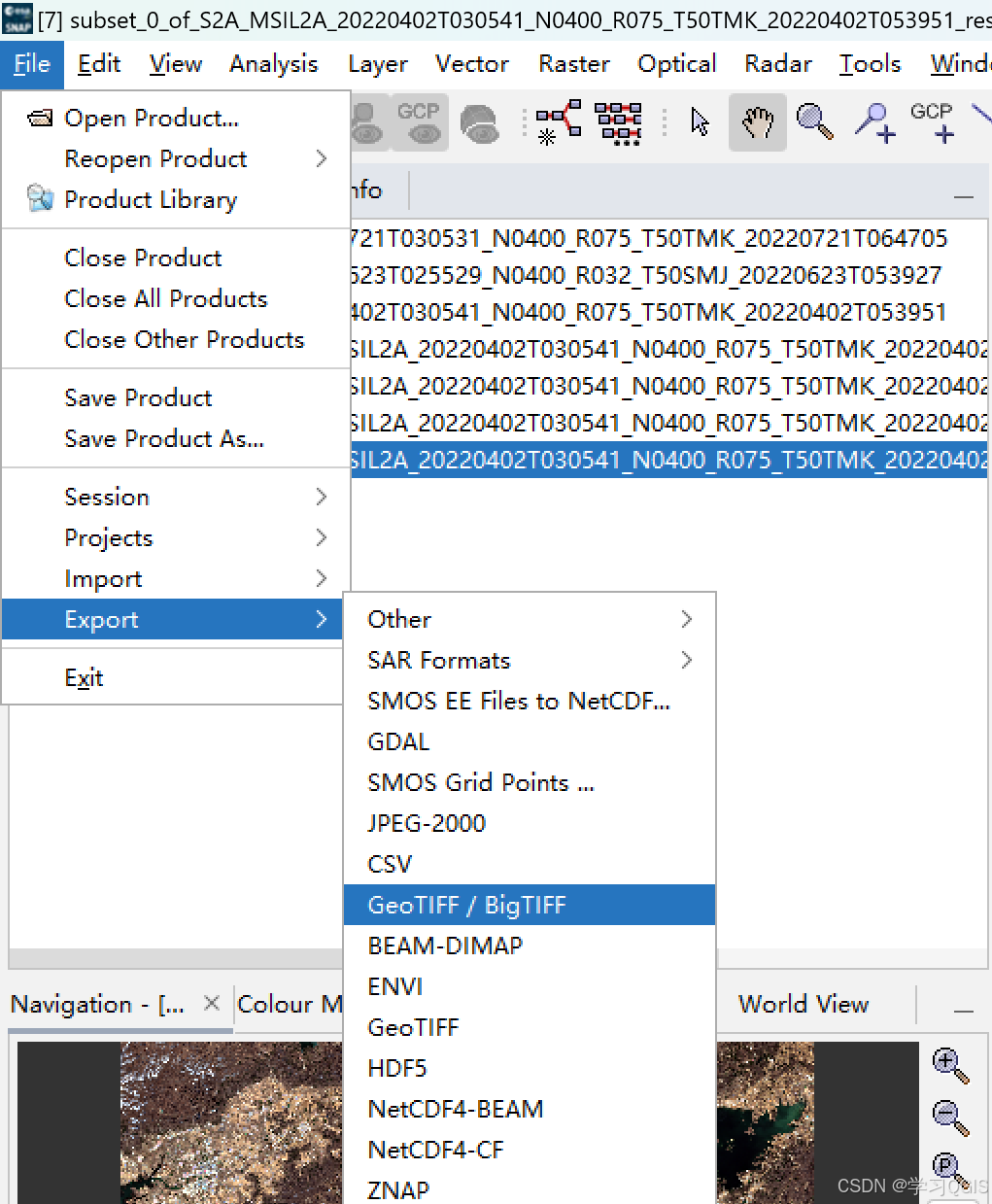Export as JPEG-2000
This screenshot has height=1204, width=992.
(530, 823)
